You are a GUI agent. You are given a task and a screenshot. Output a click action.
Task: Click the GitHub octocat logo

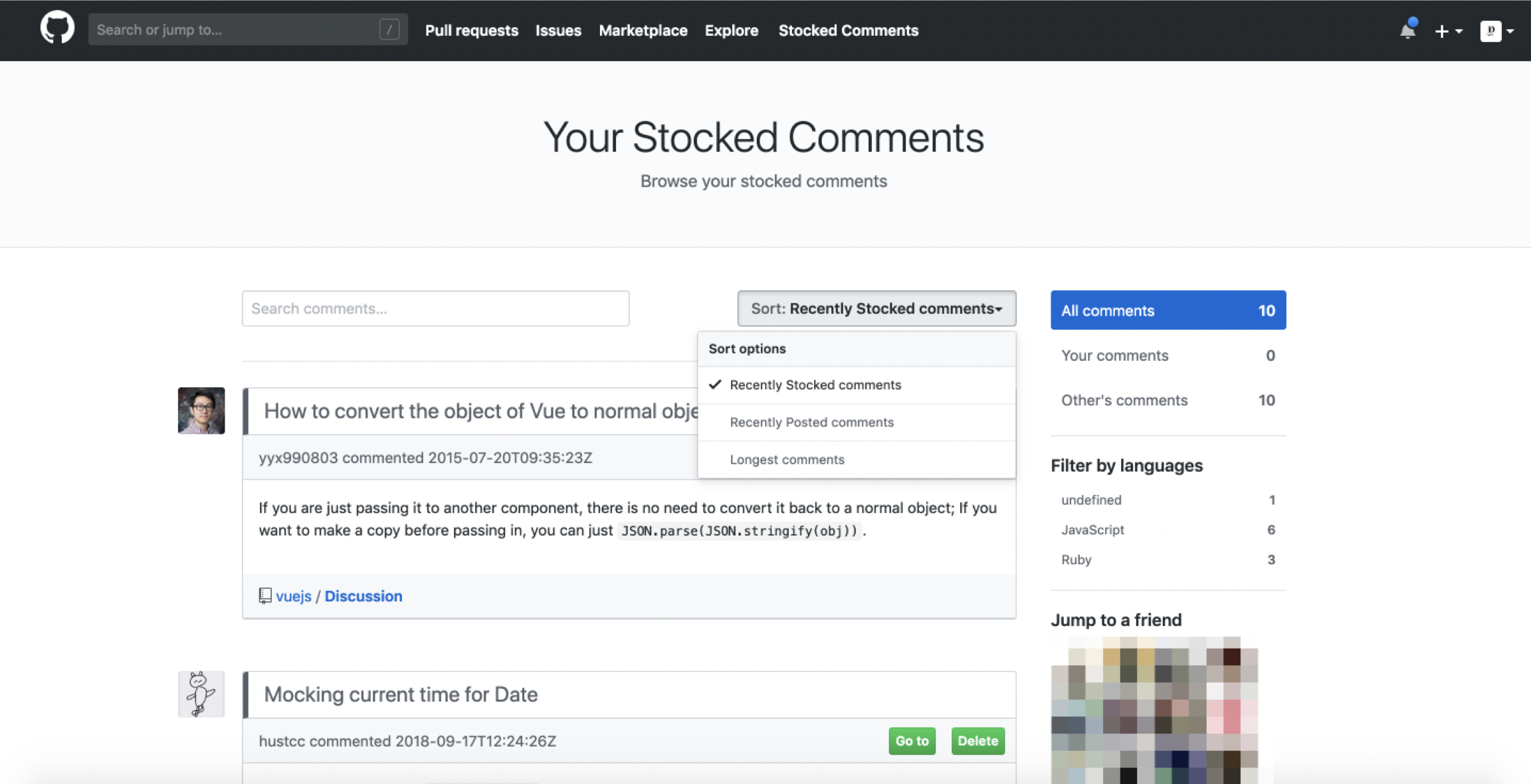(57, 29)
